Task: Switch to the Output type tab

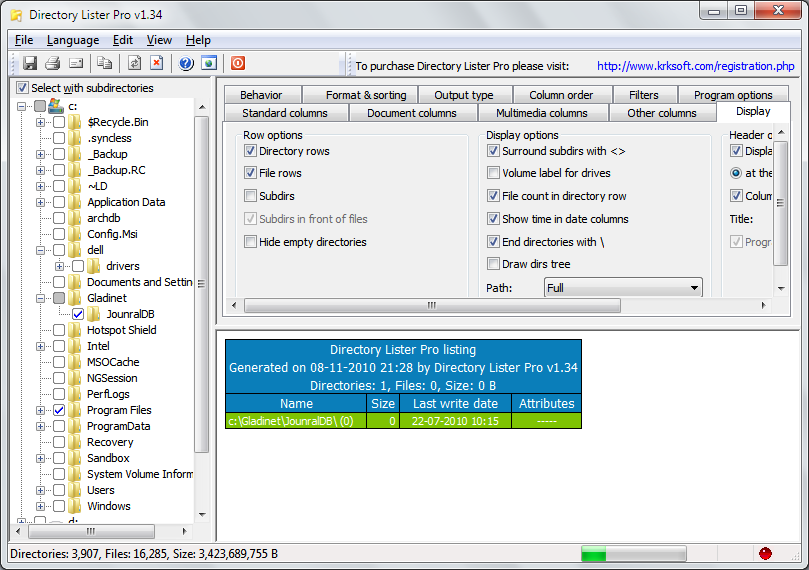Action: pos(463,95)
